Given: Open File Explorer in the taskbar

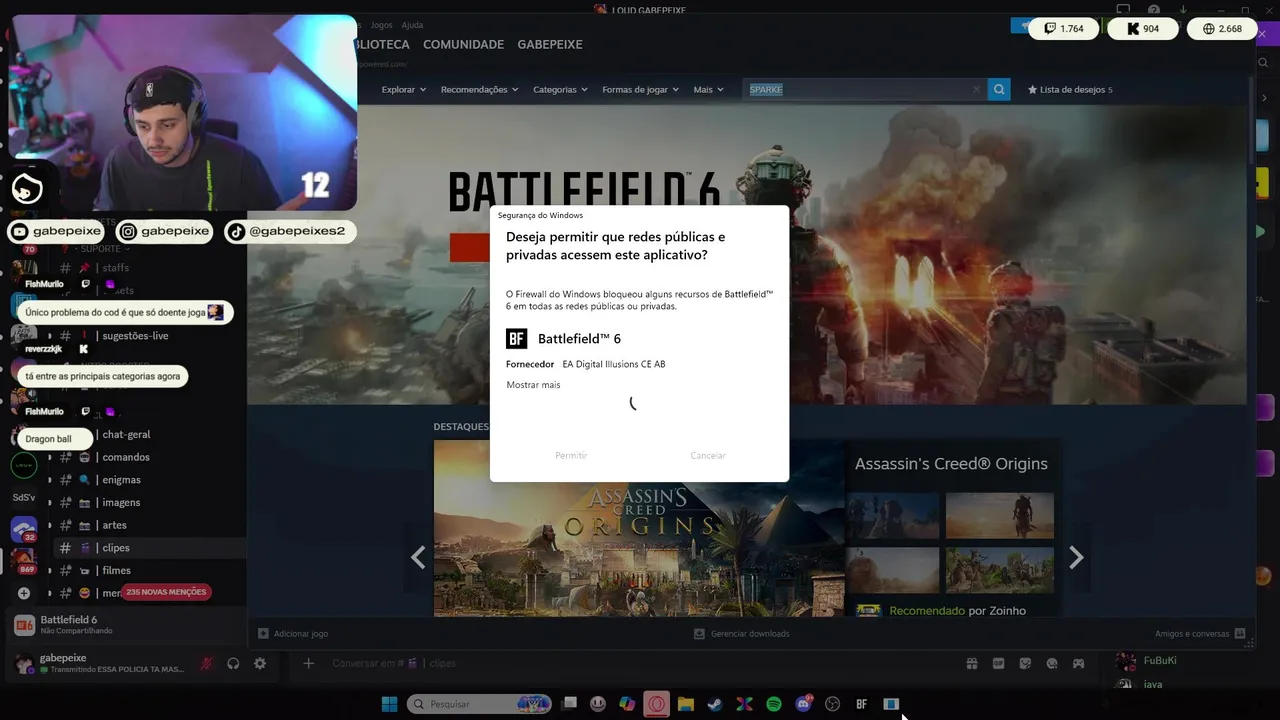Looking at the screenshot, I should pos(686,704).
